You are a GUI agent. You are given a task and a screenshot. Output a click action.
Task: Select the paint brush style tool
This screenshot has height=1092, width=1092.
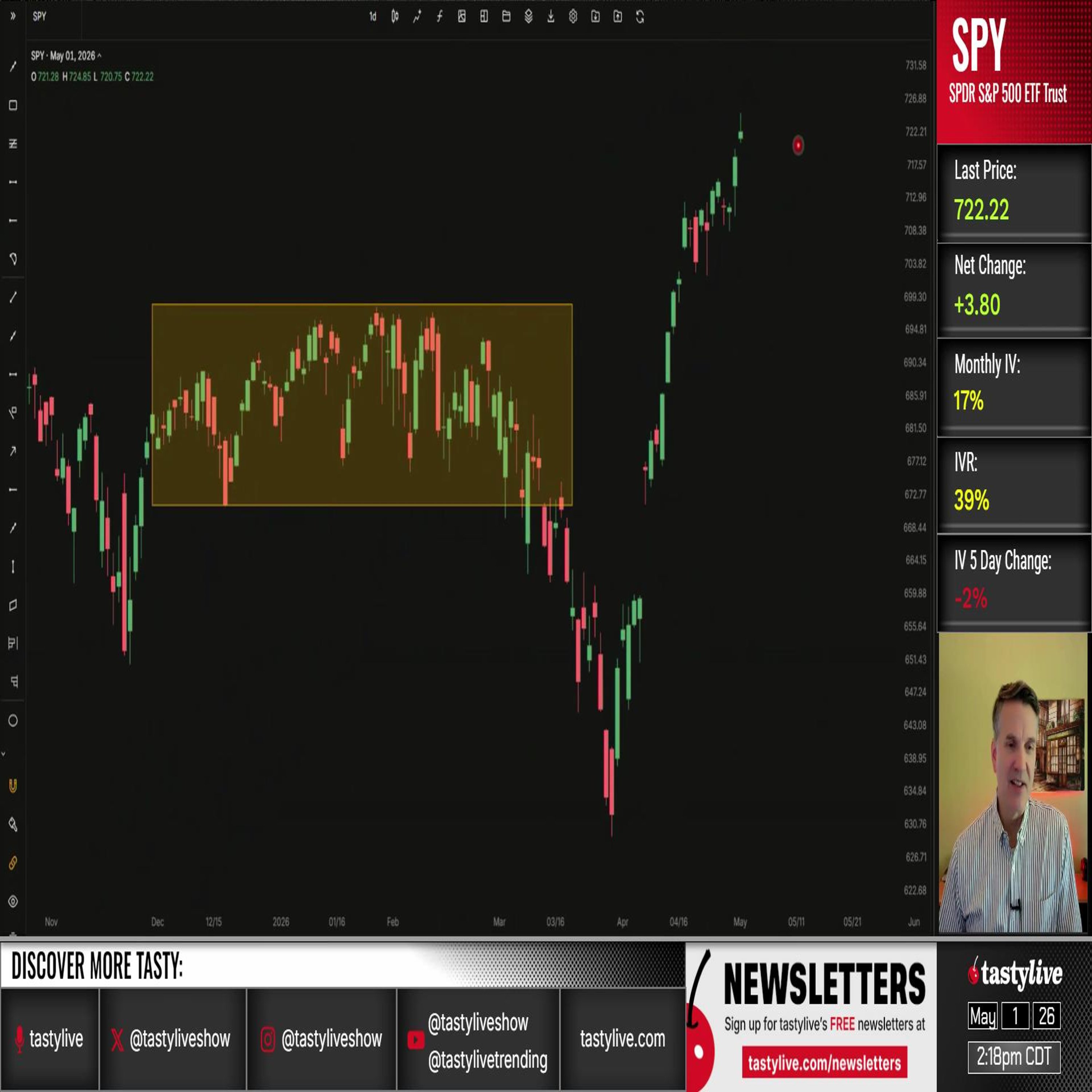(13, 825)
